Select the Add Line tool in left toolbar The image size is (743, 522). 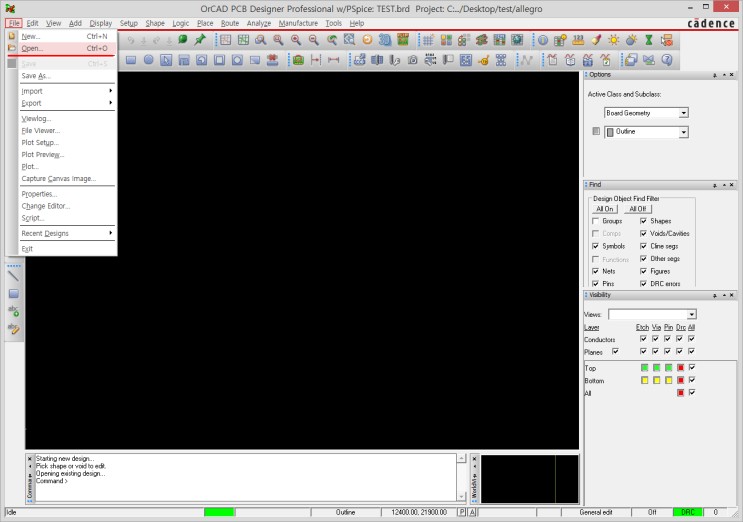[x=13, y=276]
